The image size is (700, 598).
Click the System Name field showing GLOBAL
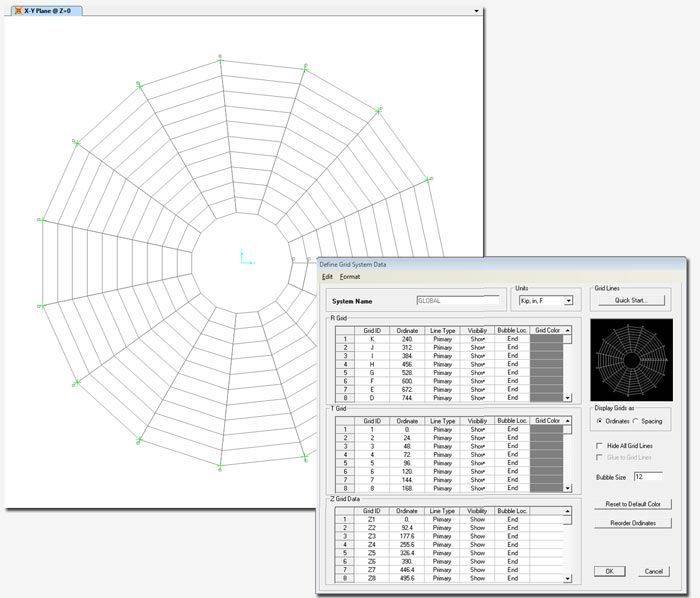pyautogui.click(x=458, y=300)
